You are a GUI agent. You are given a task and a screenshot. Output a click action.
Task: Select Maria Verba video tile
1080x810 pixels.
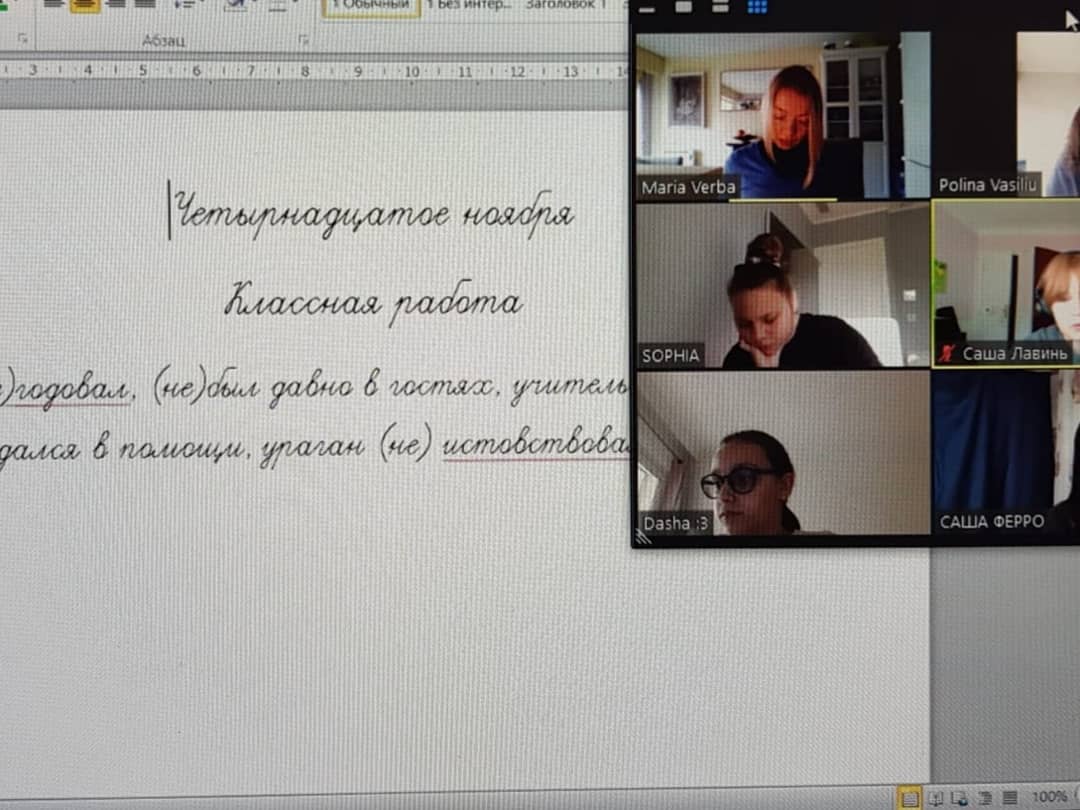click(783, 115)
